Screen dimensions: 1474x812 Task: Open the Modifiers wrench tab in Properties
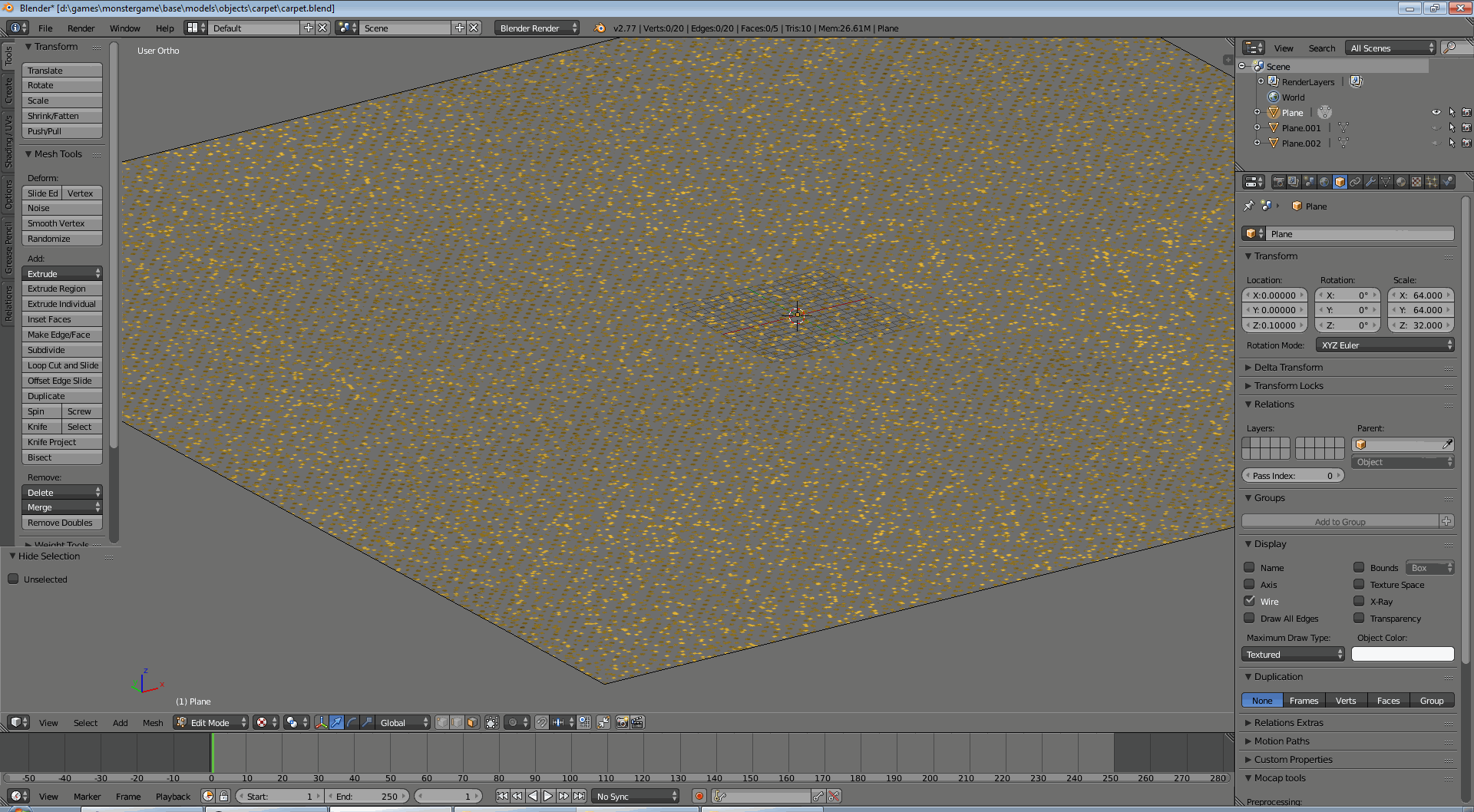point(1370,182)
